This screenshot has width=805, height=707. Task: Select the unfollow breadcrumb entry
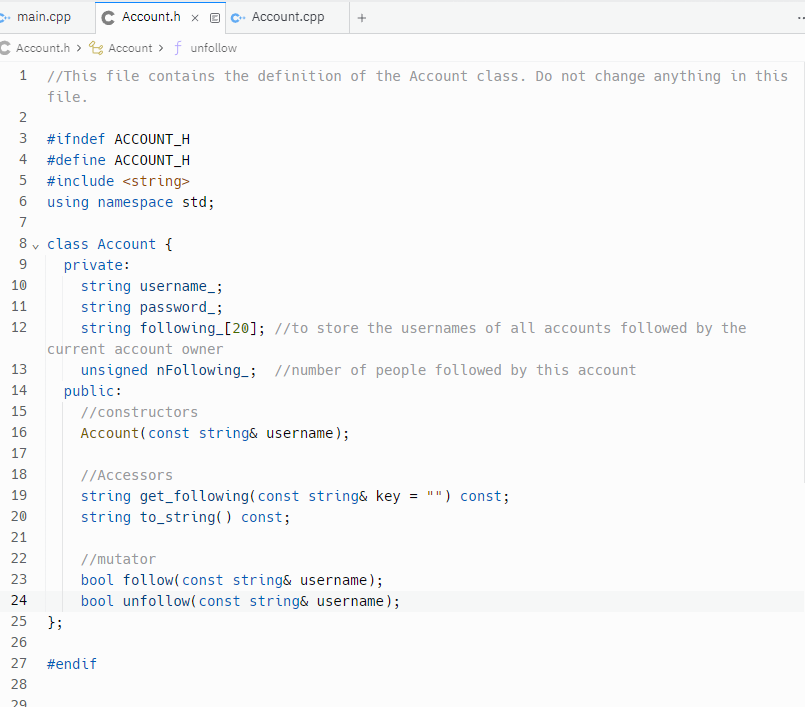pyautogui.click(x=215, y=47)
